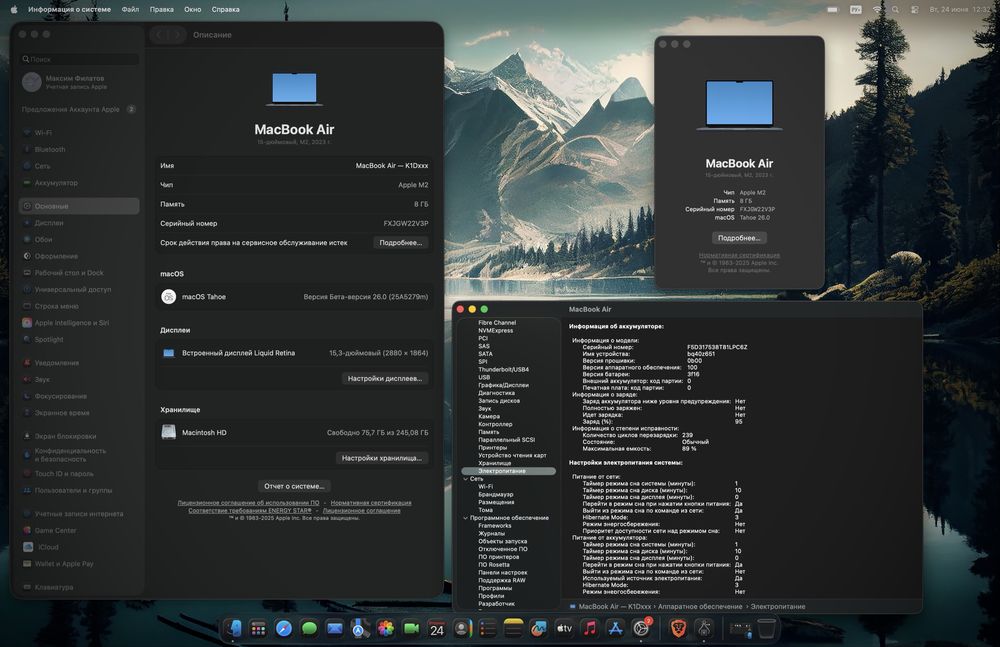
Task: Open Messages app in the Dock
Action: click(309, 628)
